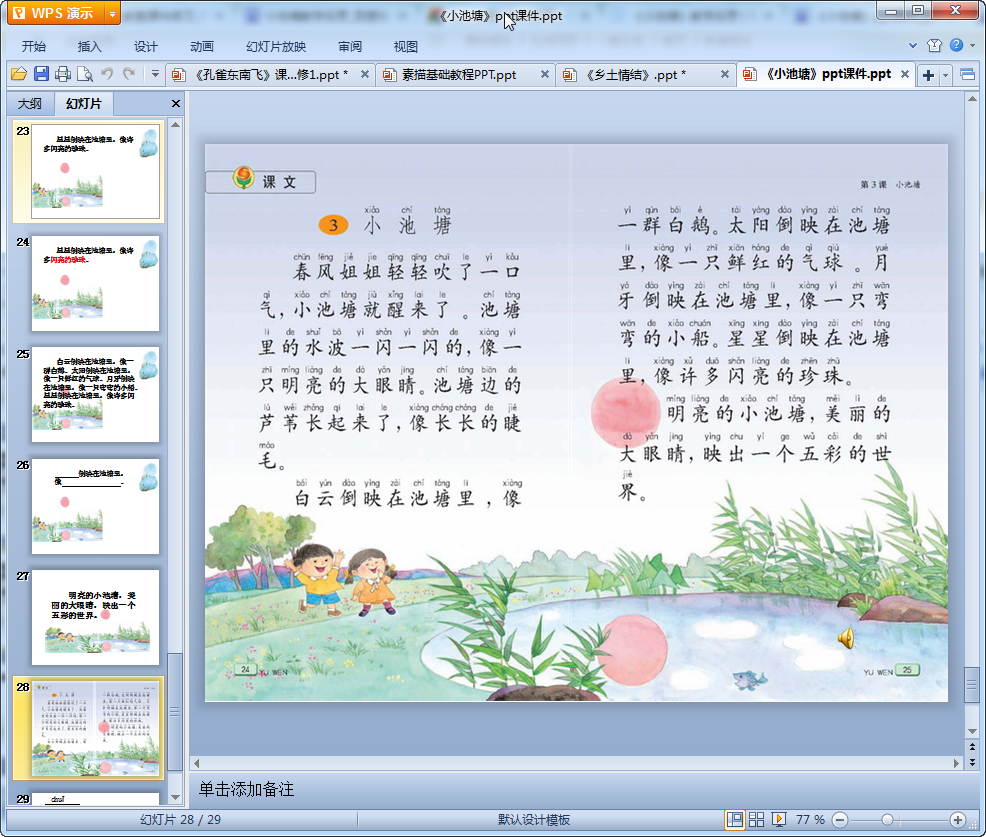Close the slide thumbnail panel
Viewport: 986px width, 837px height.
[176, 104]
